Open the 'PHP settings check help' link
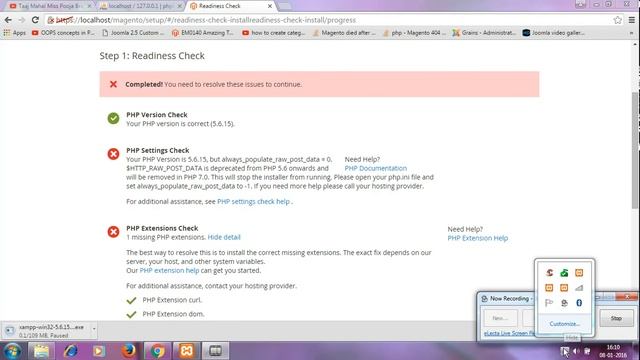Screen dimensions: 640x360 [253, 202]
